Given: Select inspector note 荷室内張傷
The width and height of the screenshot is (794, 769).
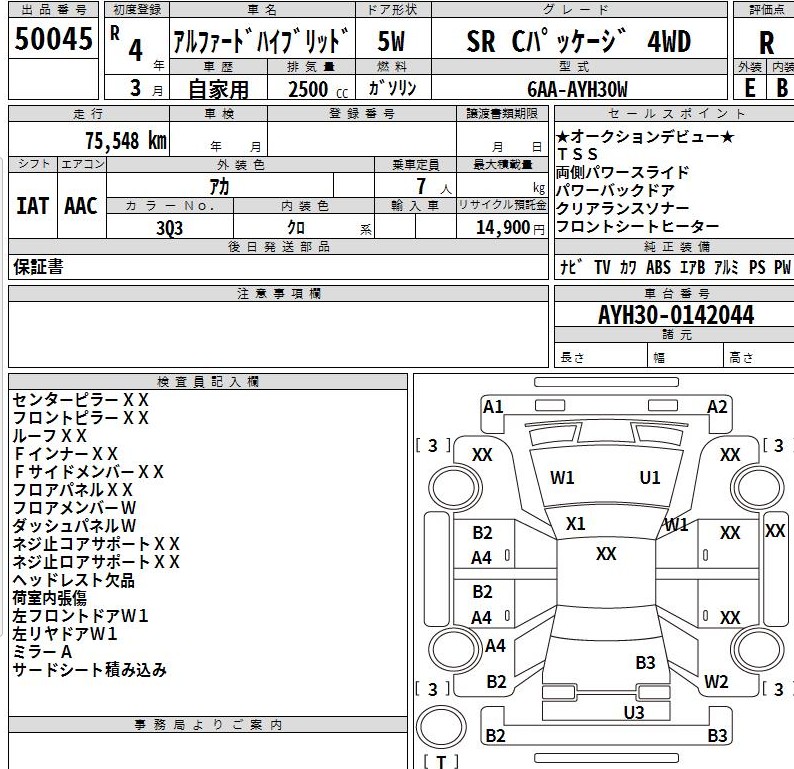Looking at the screenshot, I should tap(50, 598).
